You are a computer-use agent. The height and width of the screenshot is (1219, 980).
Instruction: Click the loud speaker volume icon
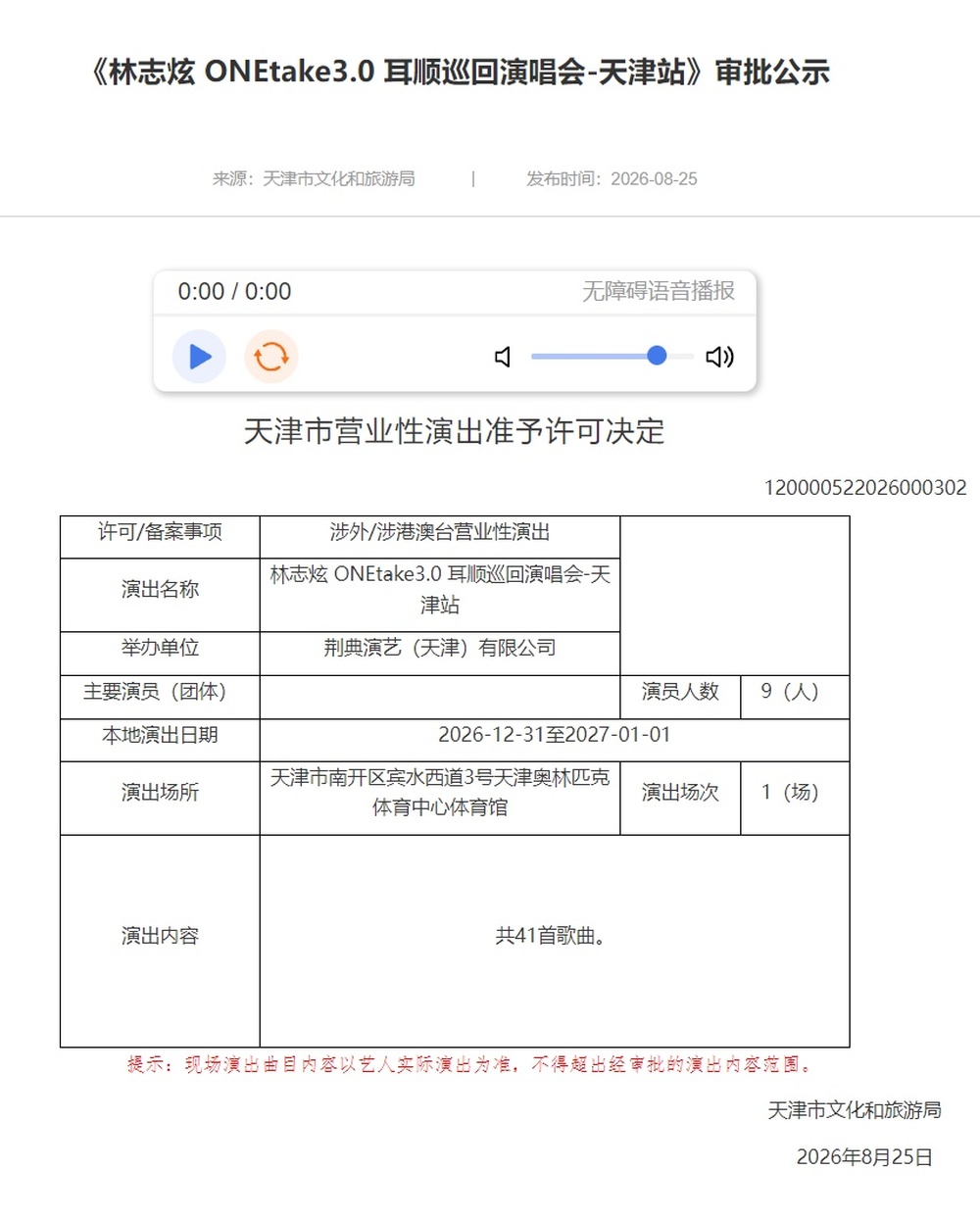pos(719,357)
